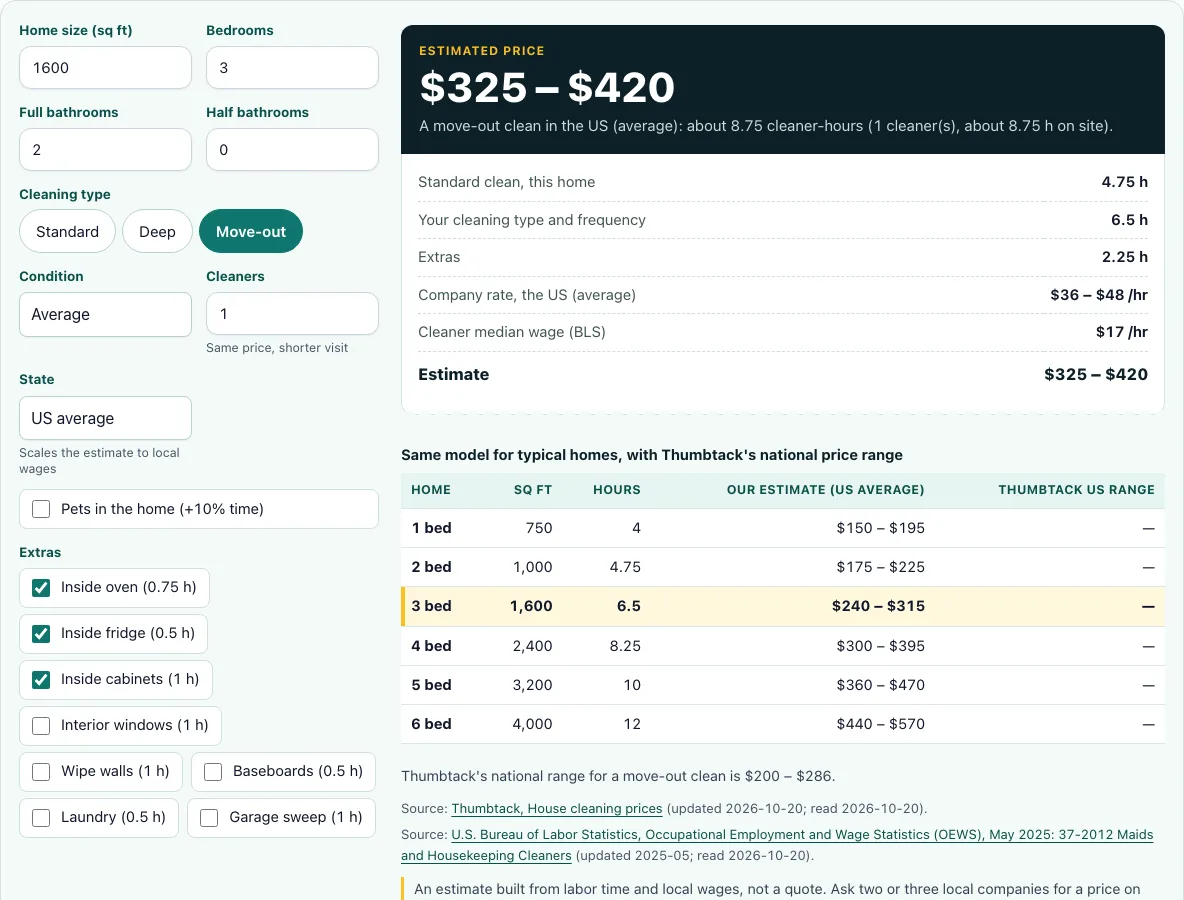The image size is (1184, 900).
Task: Select Move-out cleaning type
Action: click(x=251, y=231)
